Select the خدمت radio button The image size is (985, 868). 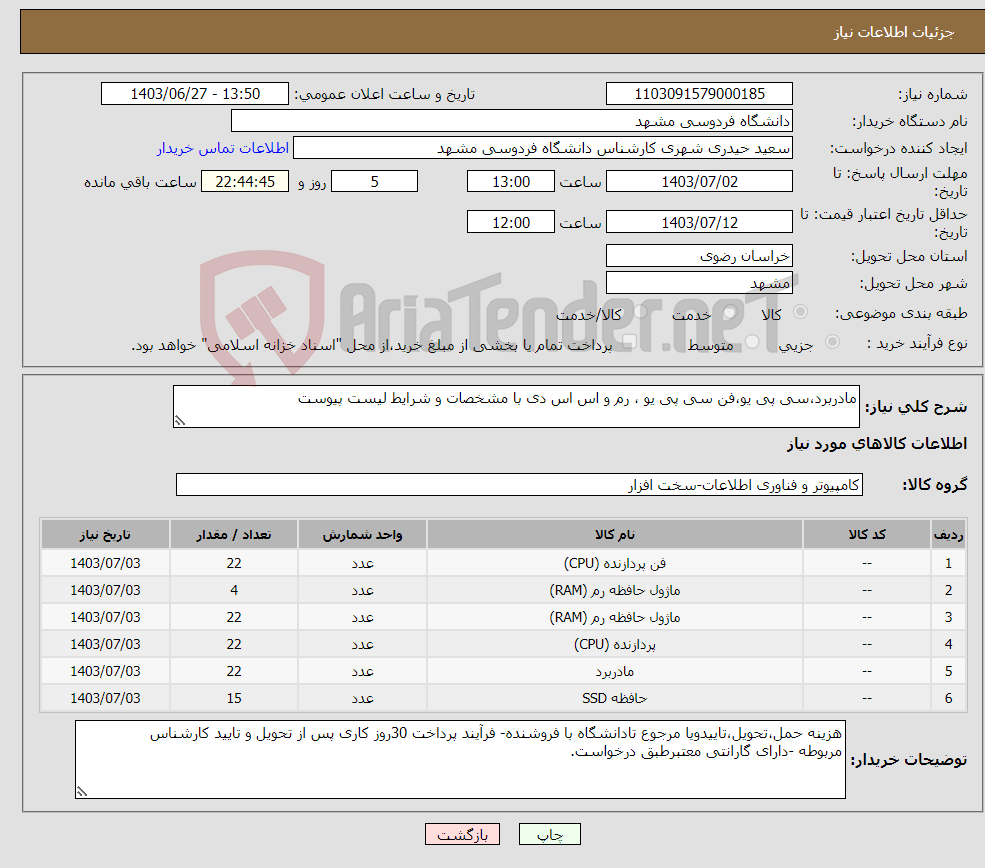pos(730,312)
